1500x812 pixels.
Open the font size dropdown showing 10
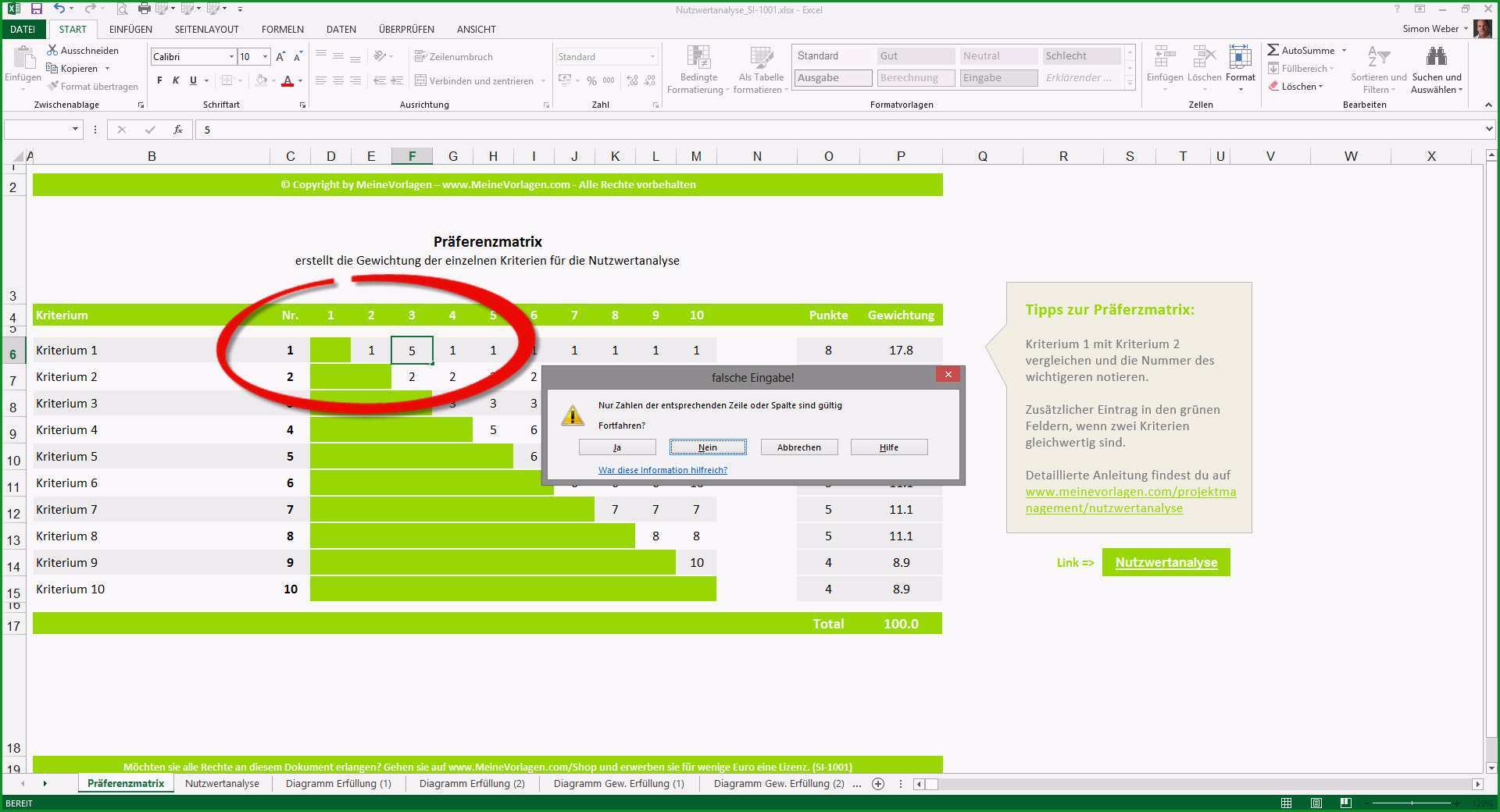pos(265,57)
